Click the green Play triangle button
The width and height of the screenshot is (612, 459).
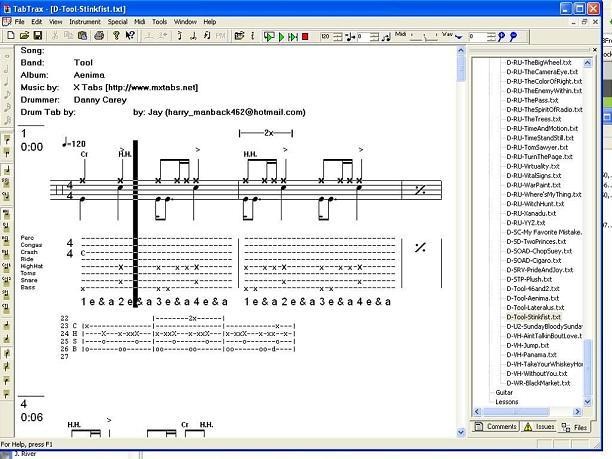(281, 37)
